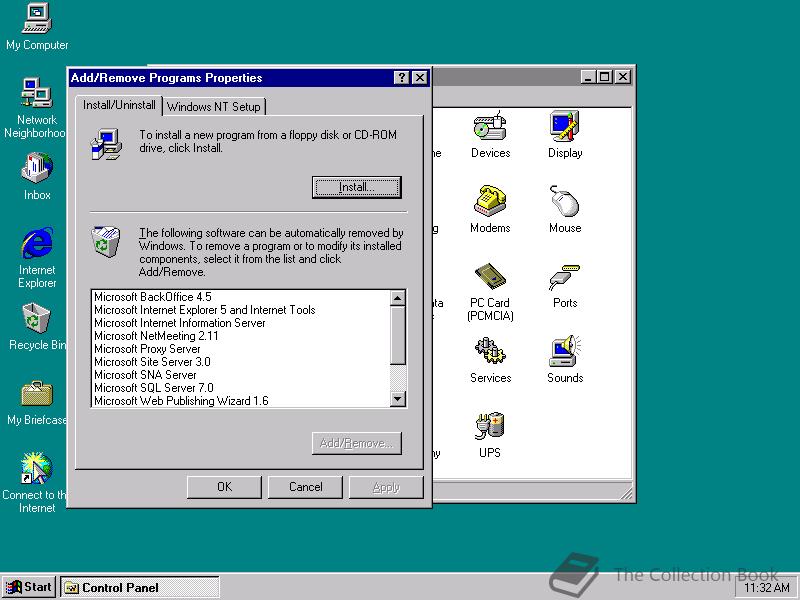Select the Mouse icon in Control Panel

click(565, 209)
